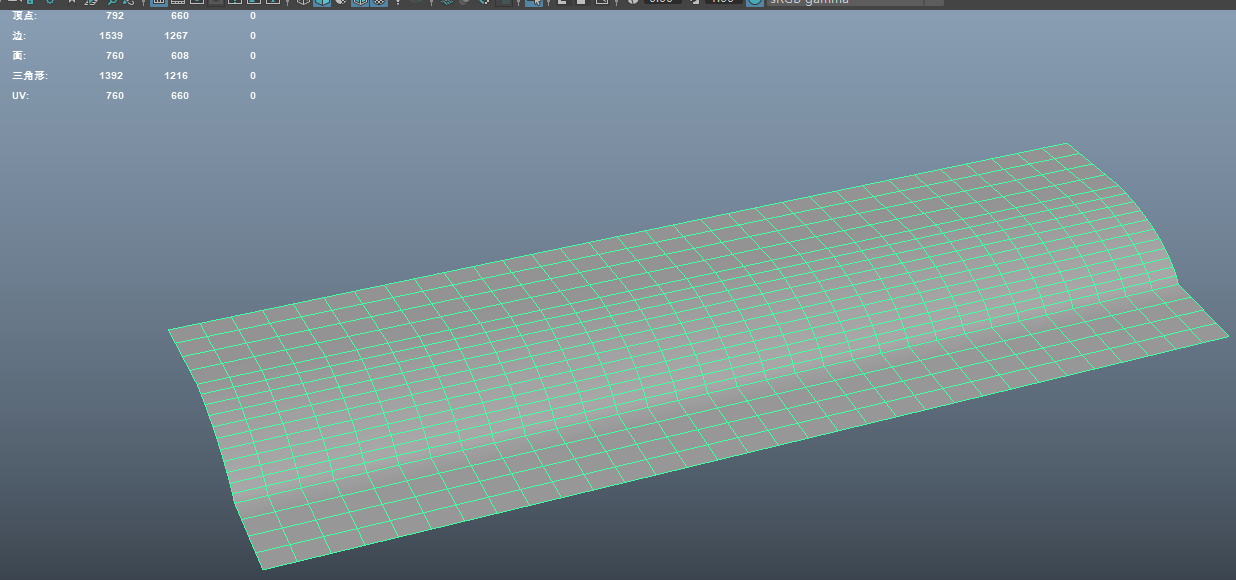Viewport: 1236px width, 580px height.
Task: Toggle the viewport grid icon
Action: click(159, 2)
